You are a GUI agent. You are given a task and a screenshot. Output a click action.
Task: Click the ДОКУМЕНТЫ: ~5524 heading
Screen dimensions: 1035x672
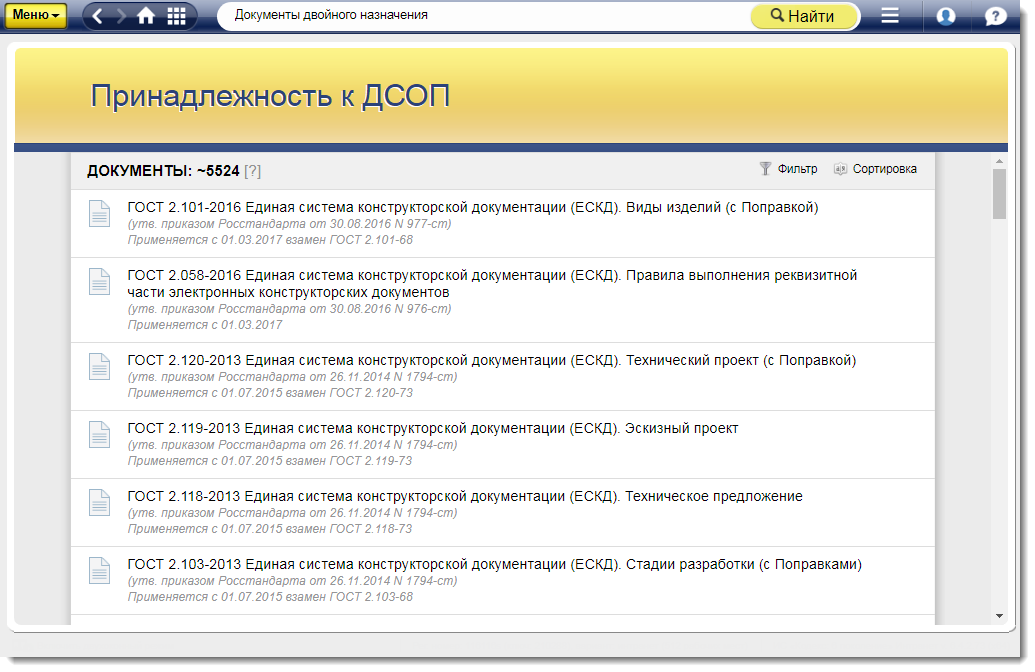coord(163,171)
